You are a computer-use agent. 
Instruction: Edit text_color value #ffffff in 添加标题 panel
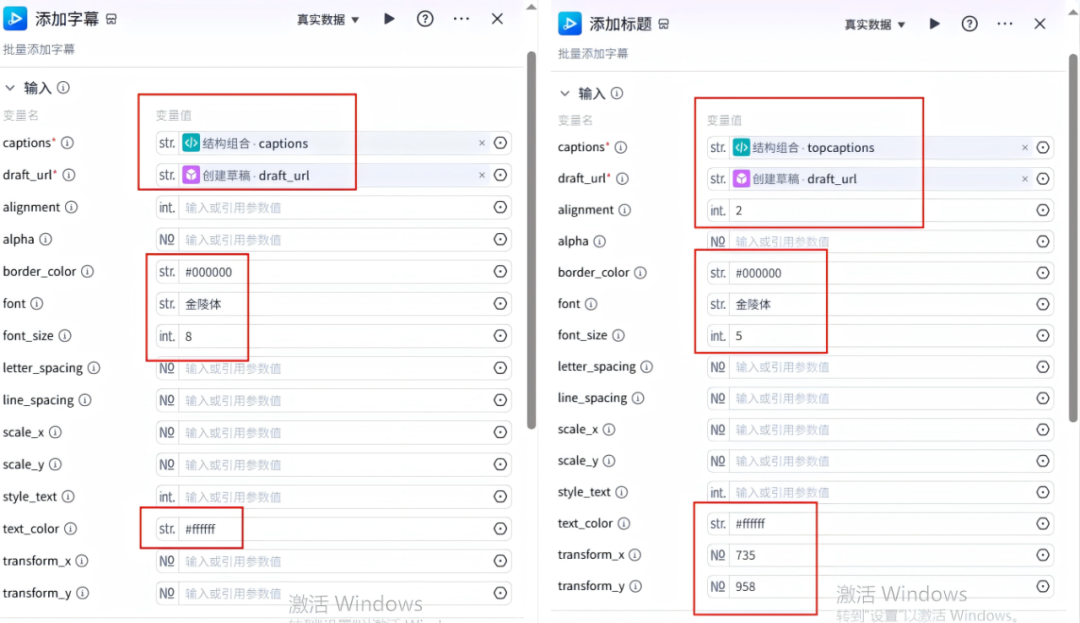click(880, 524)
